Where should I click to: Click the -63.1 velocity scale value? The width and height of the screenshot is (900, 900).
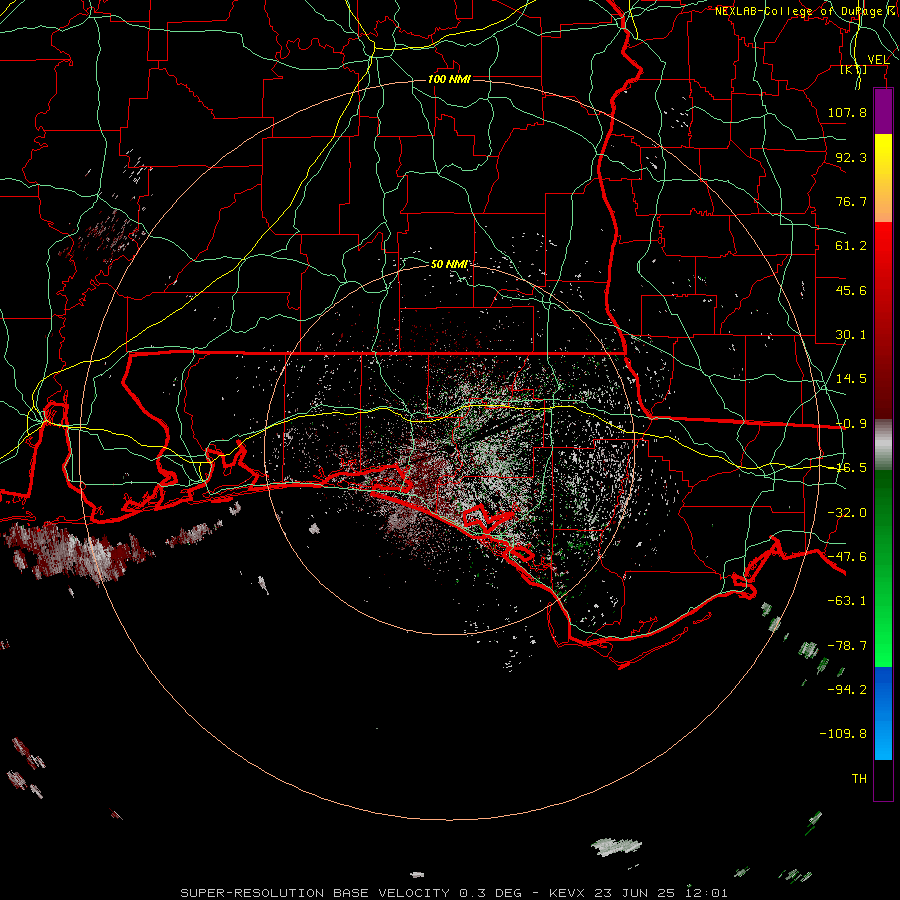click(847, 601)
